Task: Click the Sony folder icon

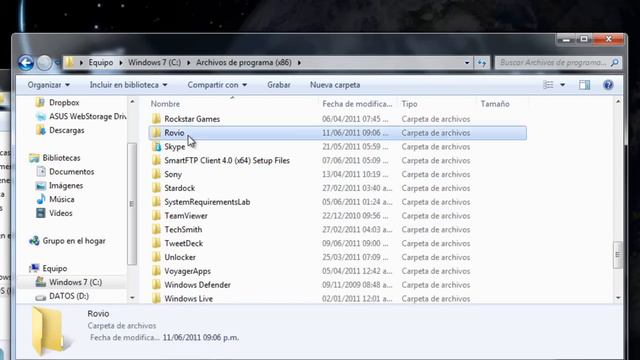Action: 156,174
